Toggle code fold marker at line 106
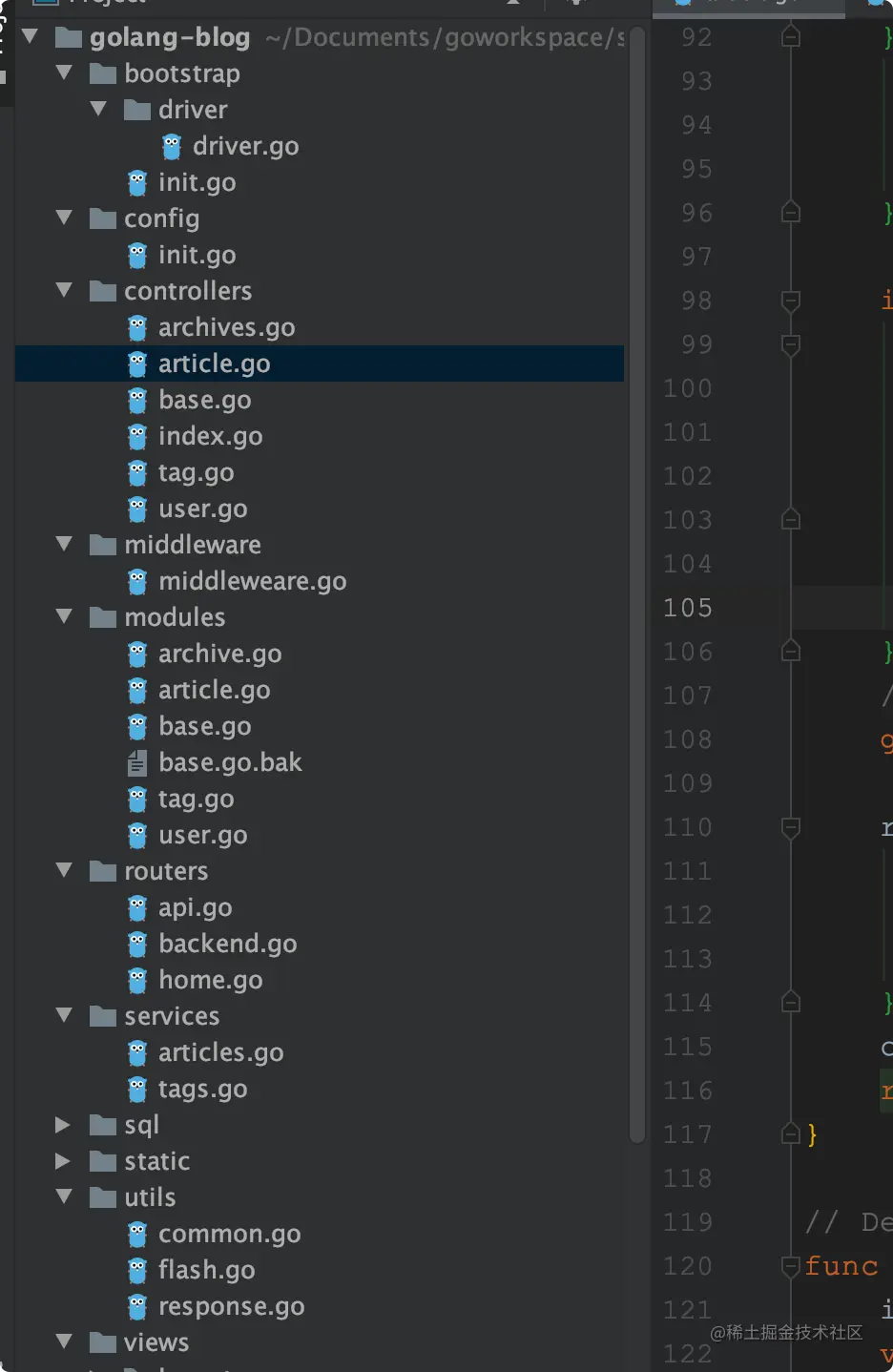The image size is (893, 1372). coord(791,652)
